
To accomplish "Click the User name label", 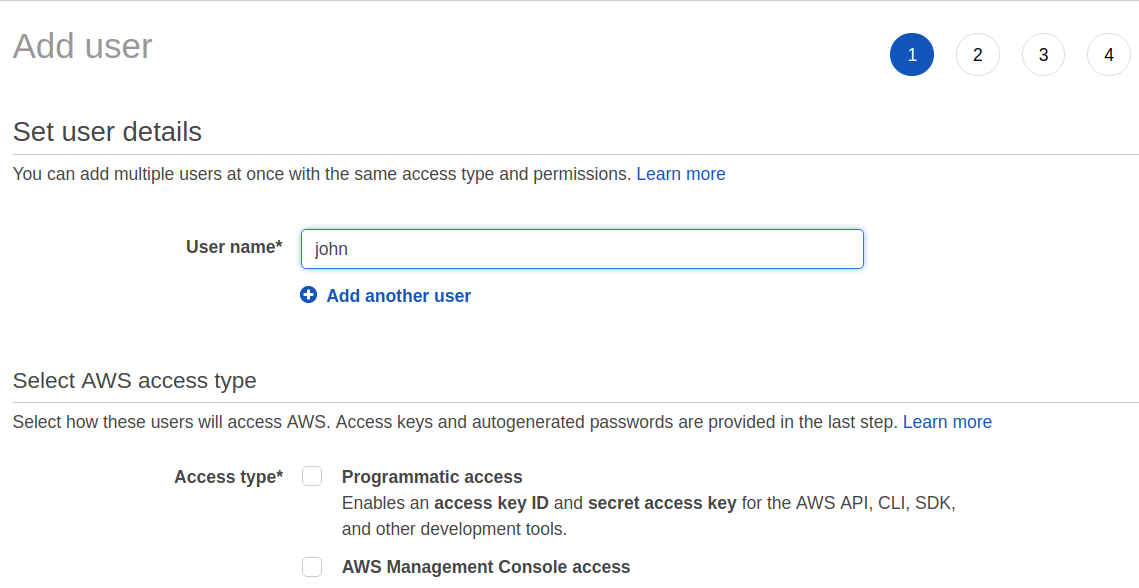I will click(x=233, y=247).
